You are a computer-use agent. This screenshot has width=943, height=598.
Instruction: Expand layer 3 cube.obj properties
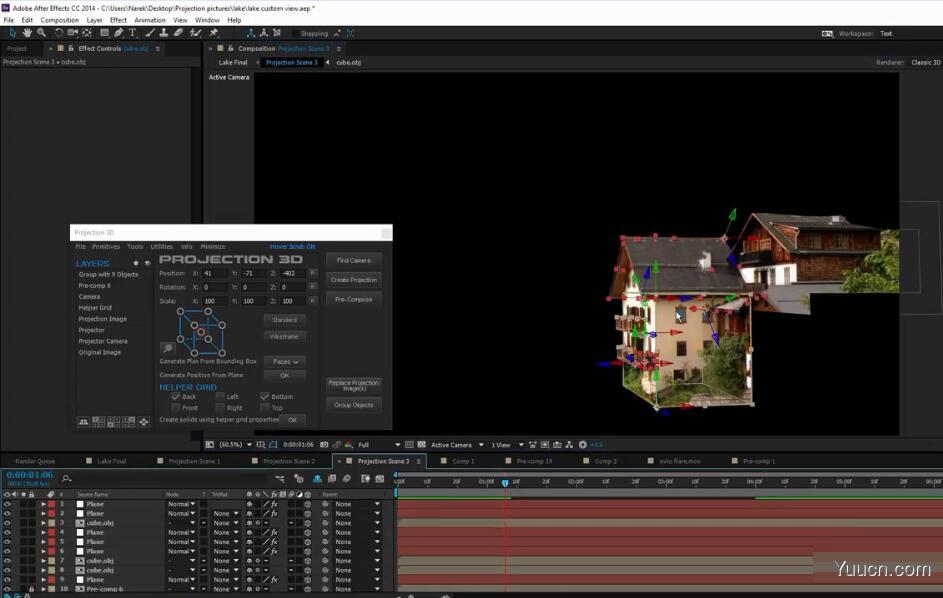(43, 523)
